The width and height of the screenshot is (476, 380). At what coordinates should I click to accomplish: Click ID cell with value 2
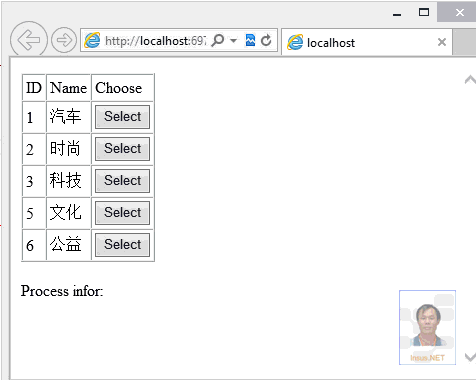[x=34, y=149]
